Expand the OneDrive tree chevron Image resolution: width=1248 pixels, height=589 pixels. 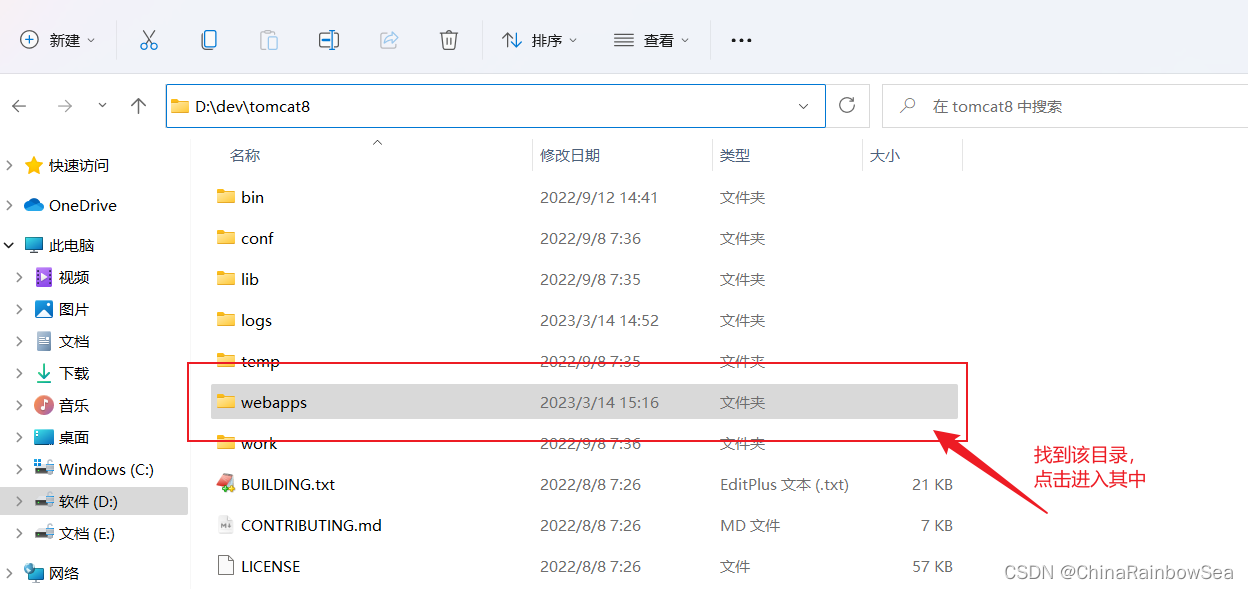click(9, 205)
